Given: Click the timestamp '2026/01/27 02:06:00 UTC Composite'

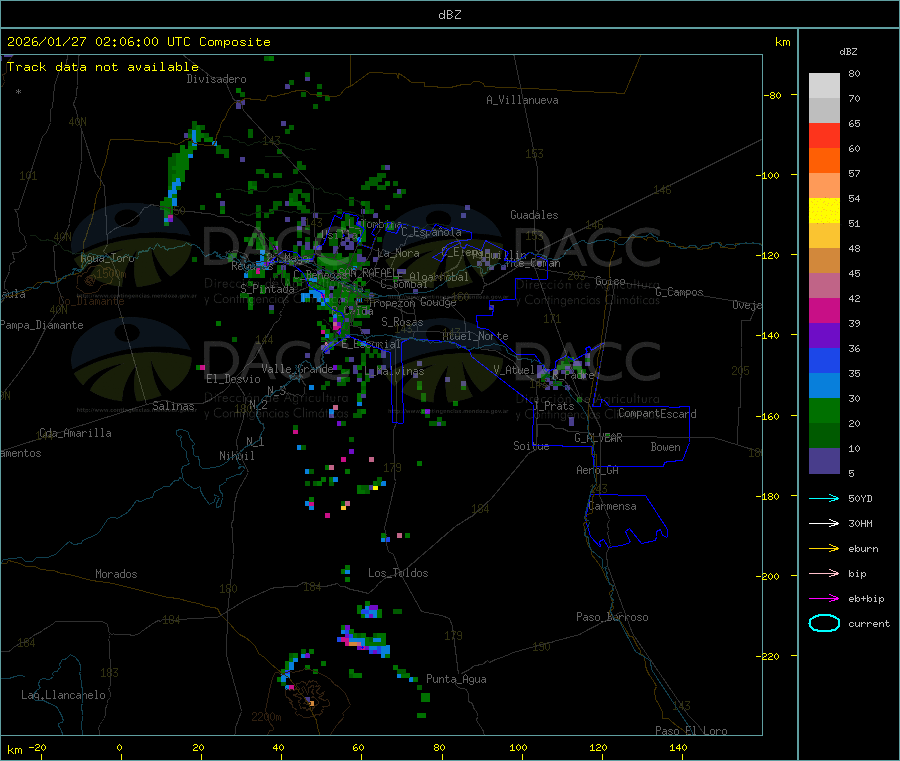Looking at the screenshot, I should pos(138,42).
